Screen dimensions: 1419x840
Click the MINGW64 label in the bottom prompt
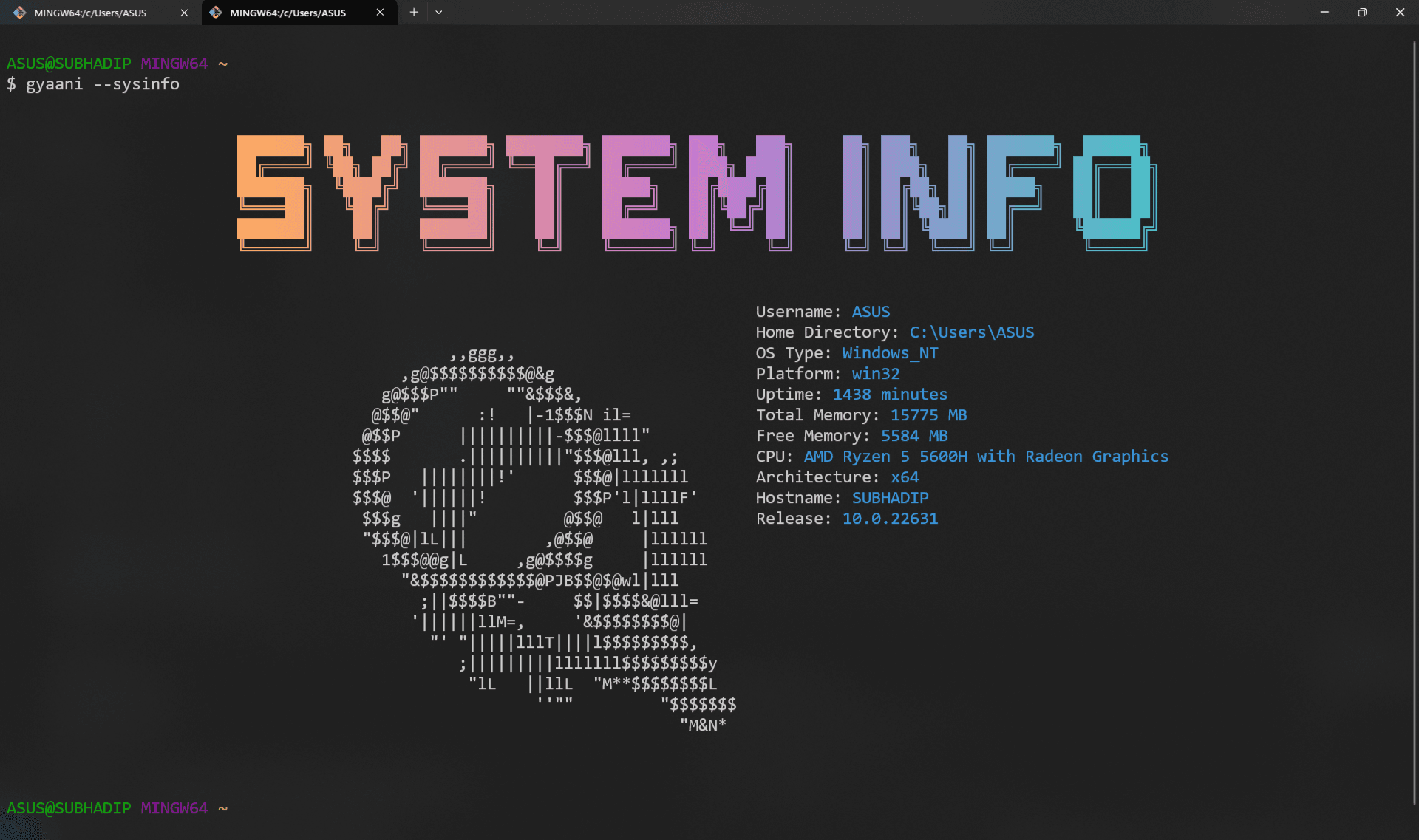tap(174, 808)
